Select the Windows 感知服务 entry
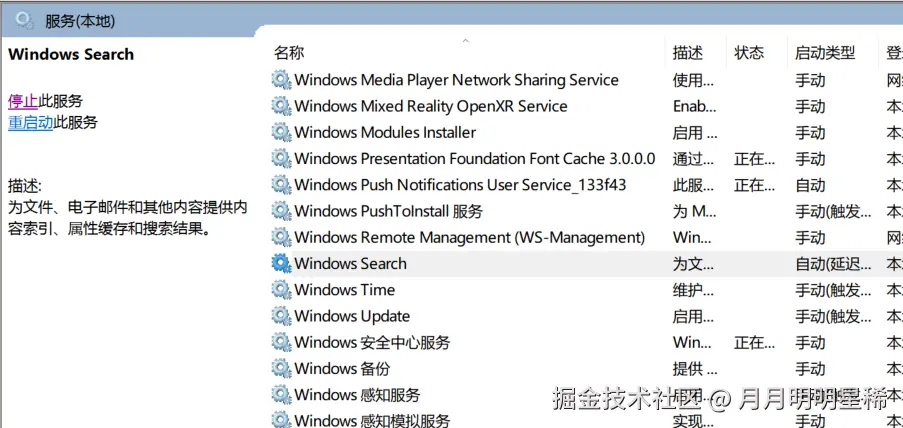Viewport: 903px width, 428px height. [357, 395]
